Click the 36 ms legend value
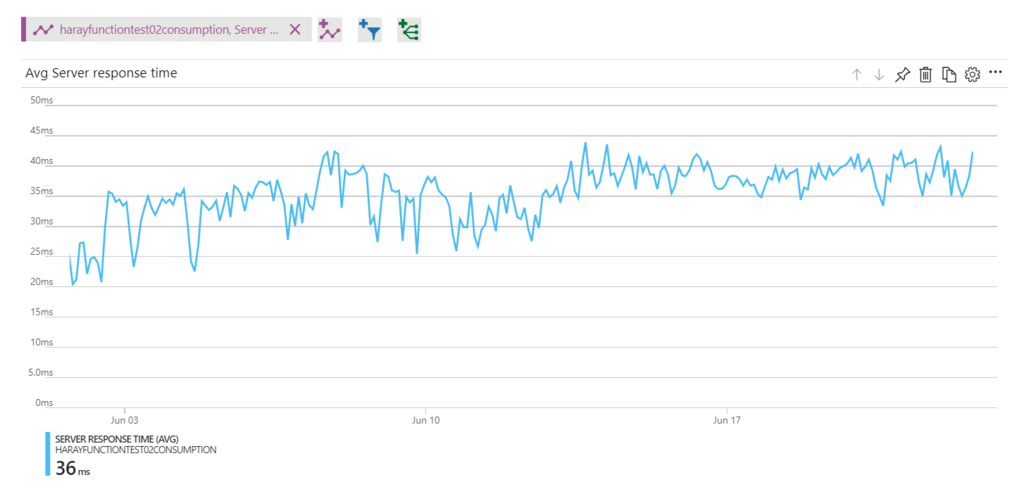The height and width of the screenshot is (501, 1024). [x=72, y=468]
